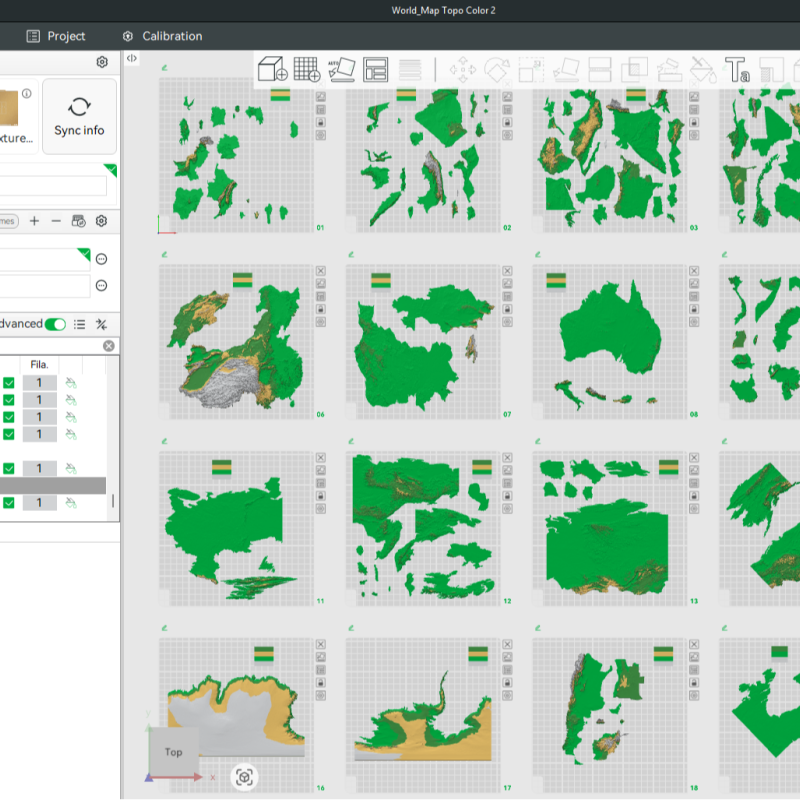Click the Add plate grid icon

(306, 69)
